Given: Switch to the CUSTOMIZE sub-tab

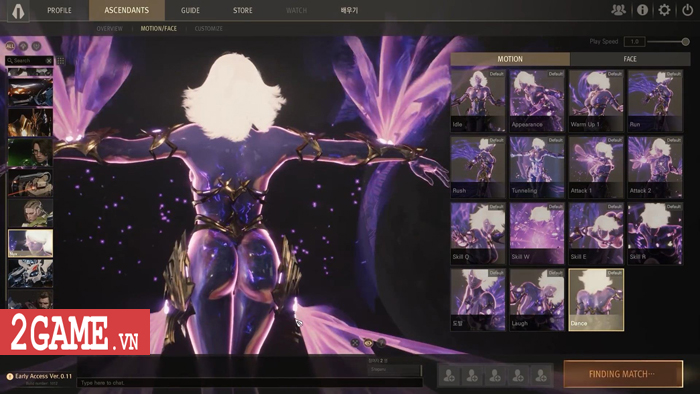Looking at the screenshot, I should [208, 29].
